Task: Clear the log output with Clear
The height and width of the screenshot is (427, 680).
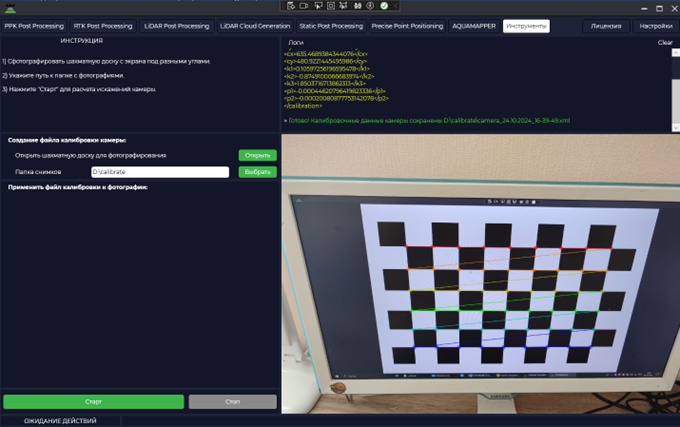Action: coord(665,43)
